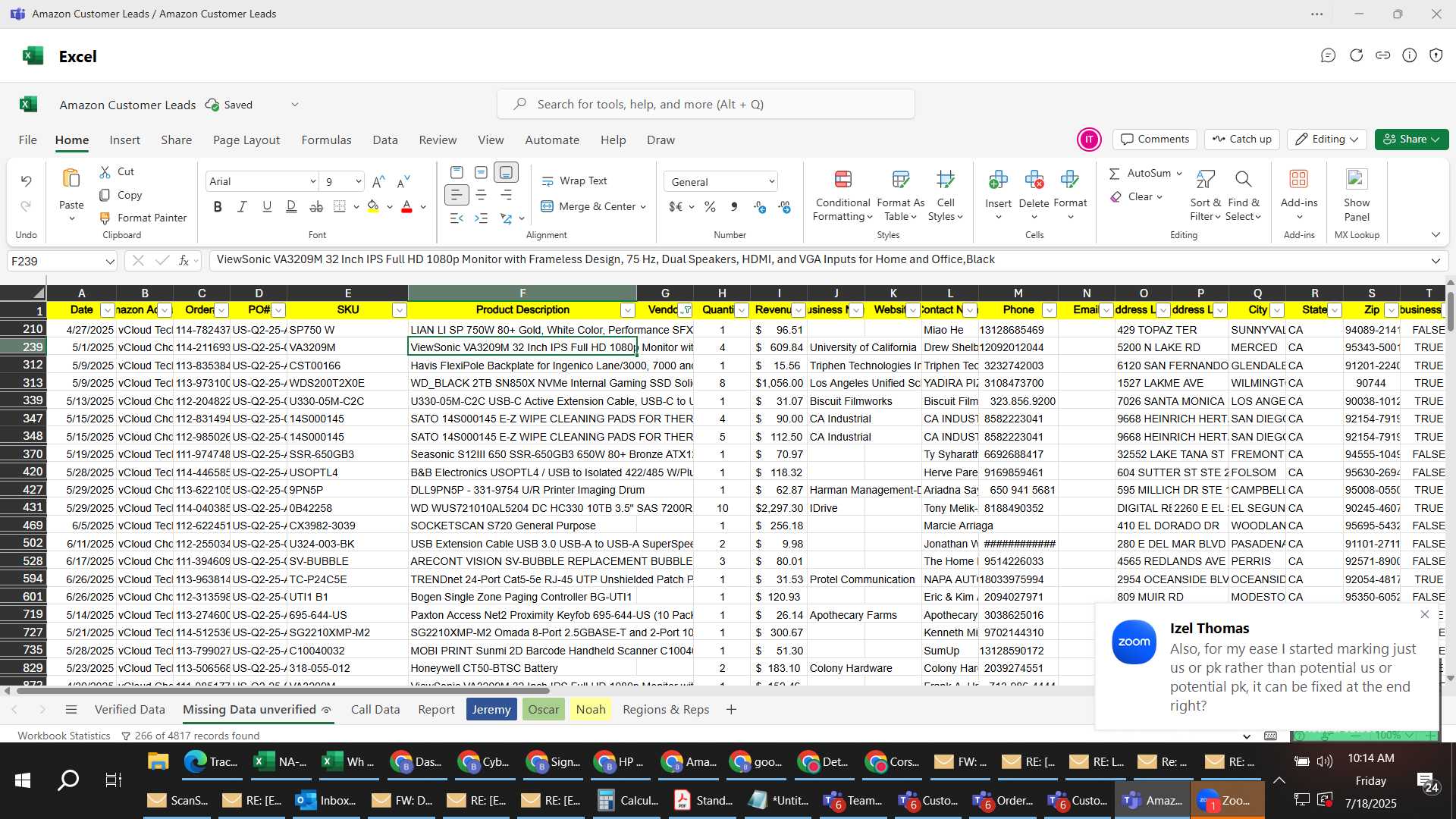The width and height of the screenshot is (1456, 819).
Task: Click the decrease indent icon
Action: tap(457, 218)
